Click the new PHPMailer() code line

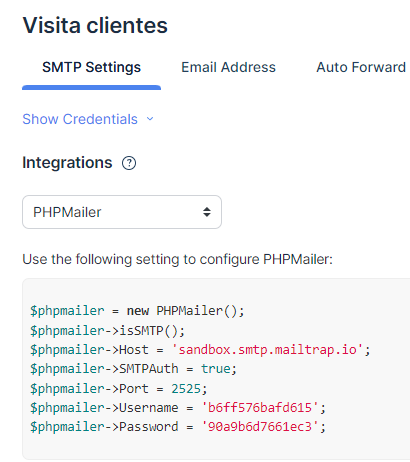137,311
